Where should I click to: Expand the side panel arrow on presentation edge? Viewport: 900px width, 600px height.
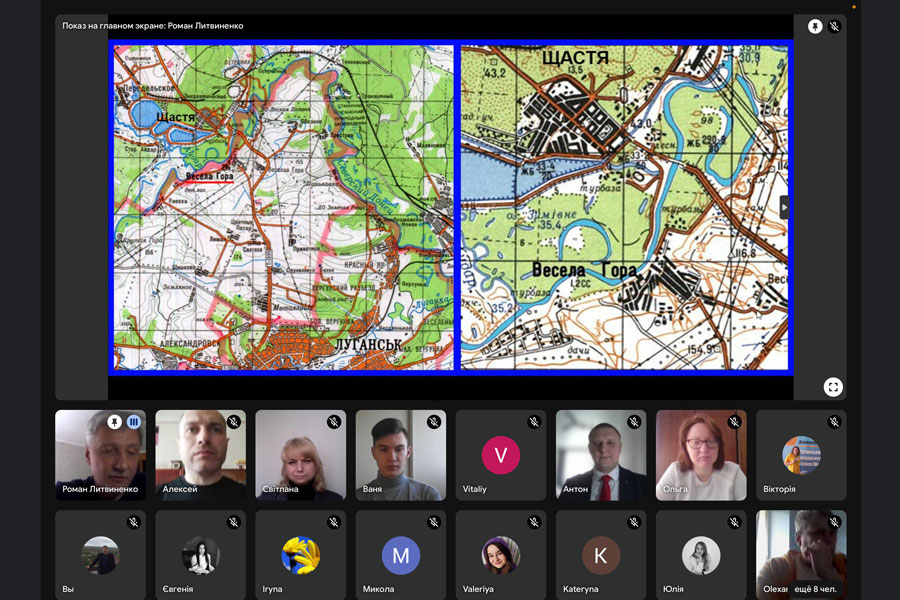click(784, 207)
